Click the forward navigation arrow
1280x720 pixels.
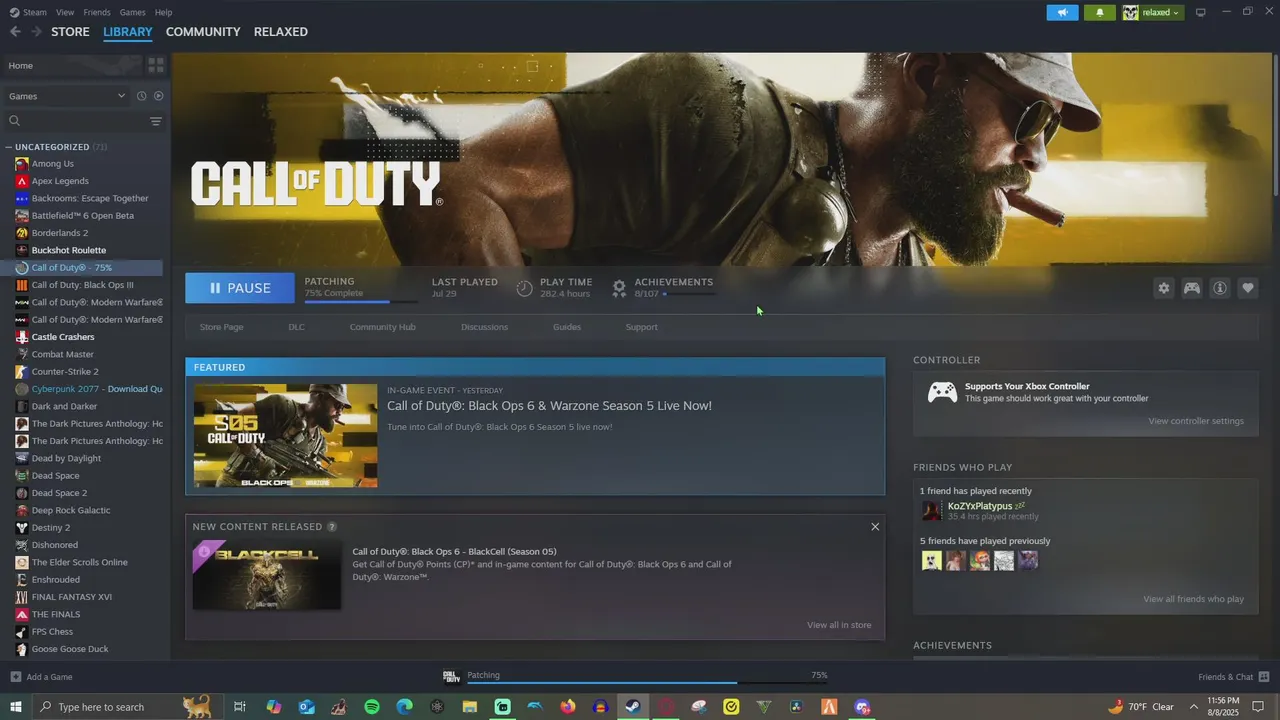click(x=36, y=32)
